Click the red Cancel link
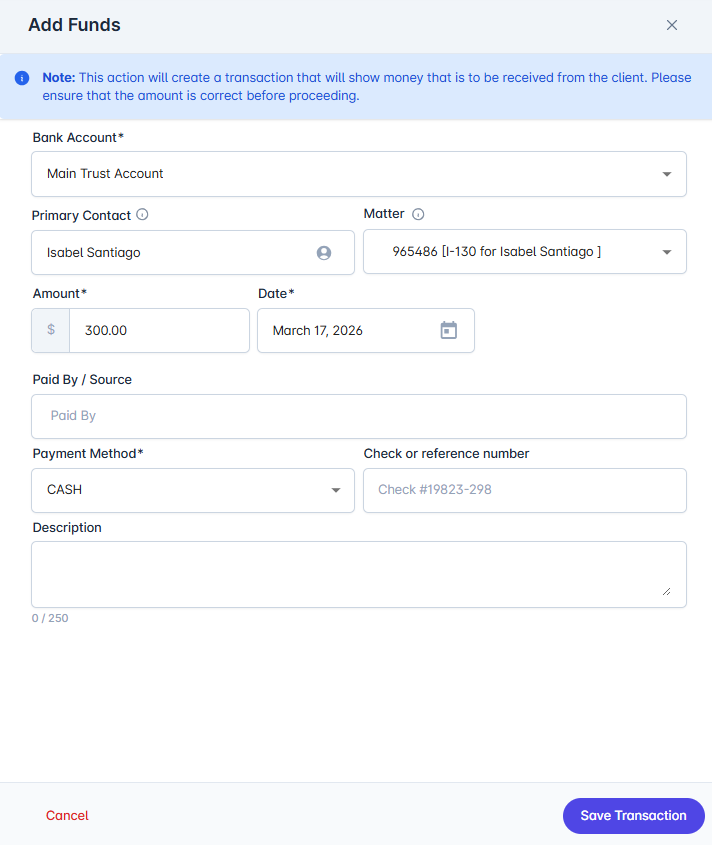 coord(67,815)
